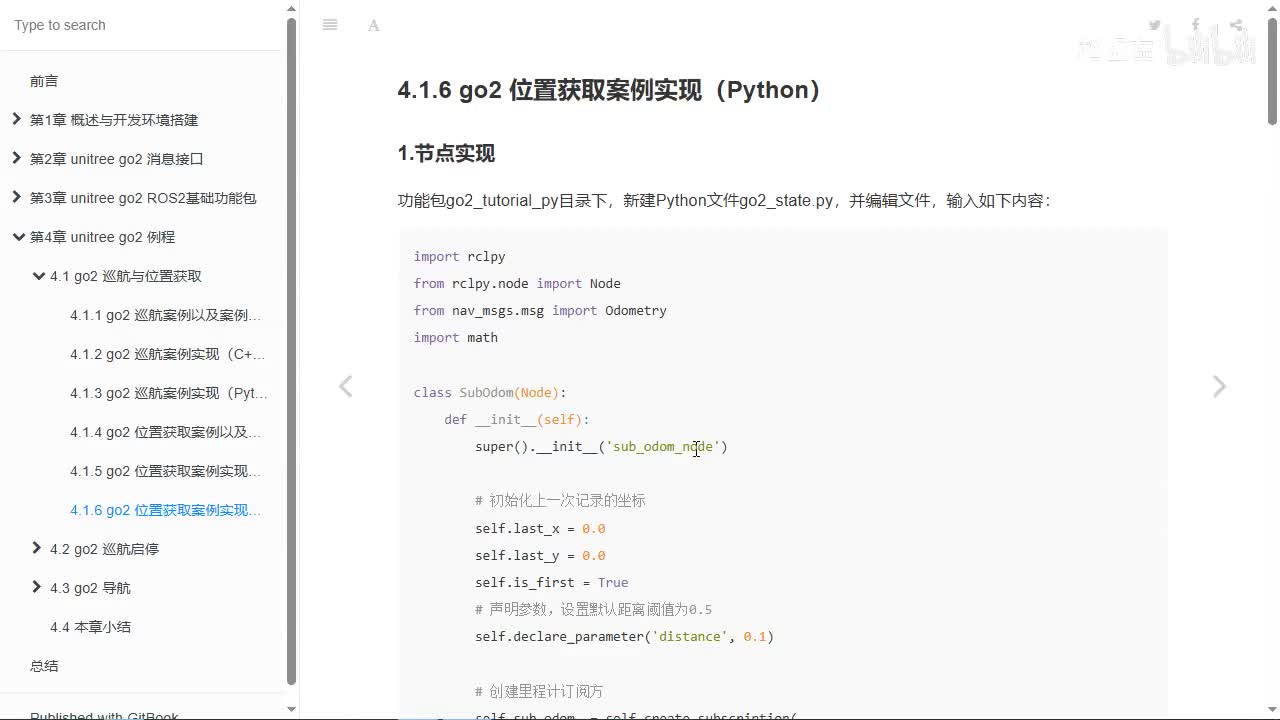
Task: Click the 'sub_odom_node' string in code
Action: coord(663,447)
